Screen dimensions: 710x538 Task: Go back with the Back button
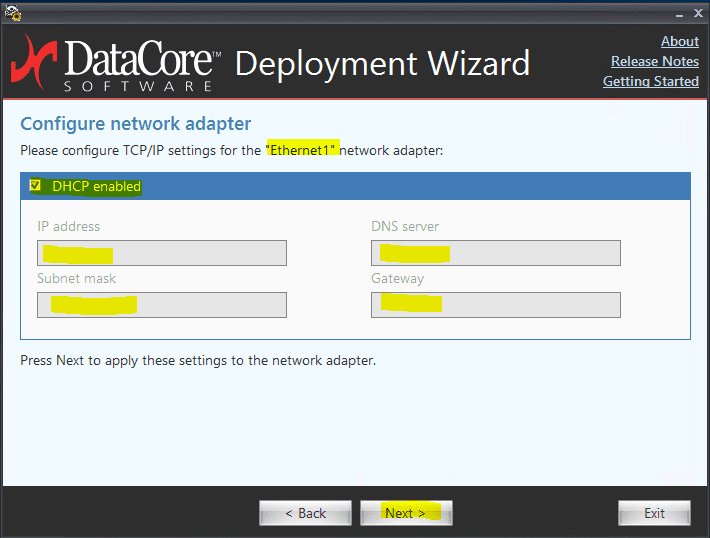click(305, 513)
